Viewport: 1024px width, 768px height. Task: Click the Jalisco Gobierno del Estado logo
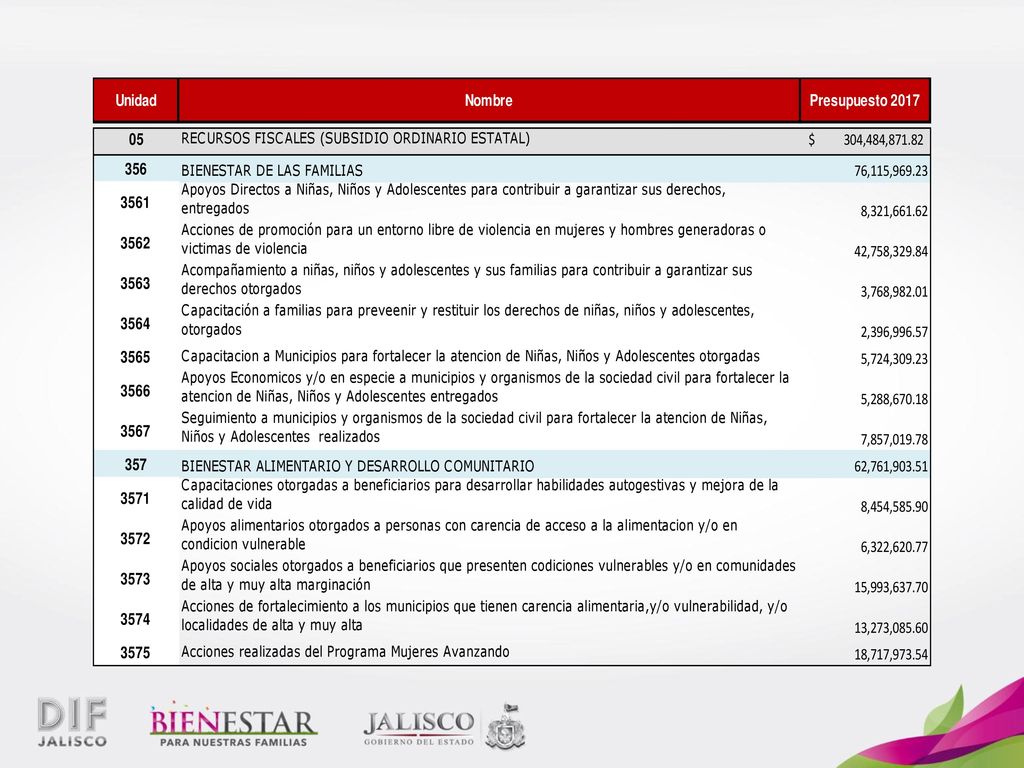(419, 728)
